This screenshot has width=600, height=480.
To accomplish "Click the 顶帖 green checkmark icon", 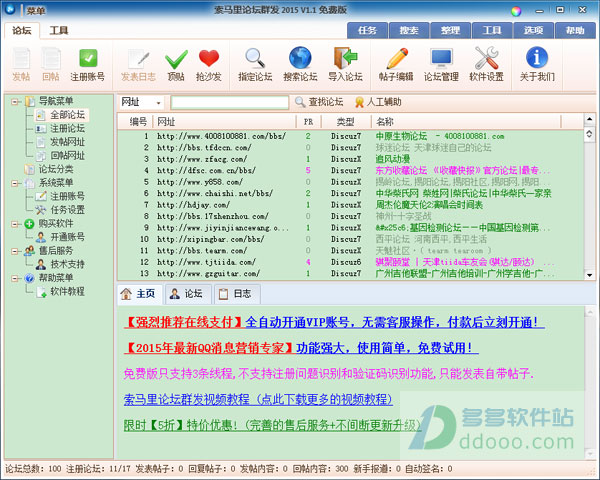I will click(x=176, y=64).
